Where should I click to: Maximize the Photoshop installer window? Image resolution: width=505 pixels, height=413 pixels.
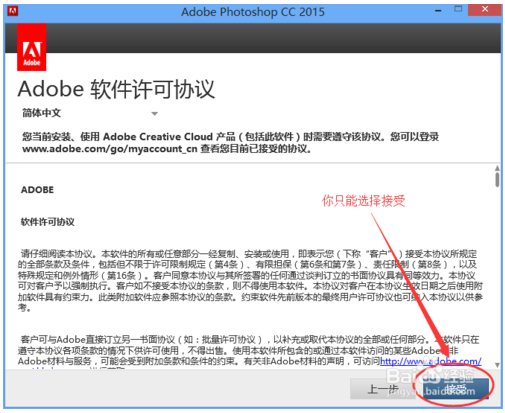coord(459,9)
